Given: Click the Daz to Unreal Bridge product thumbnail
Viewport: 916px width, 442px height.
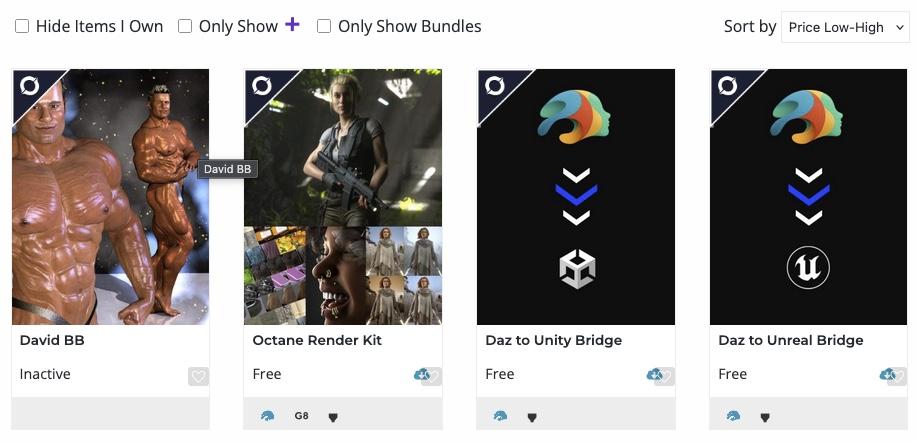Looking at the screenshot, I should click(x=809, y=197).
